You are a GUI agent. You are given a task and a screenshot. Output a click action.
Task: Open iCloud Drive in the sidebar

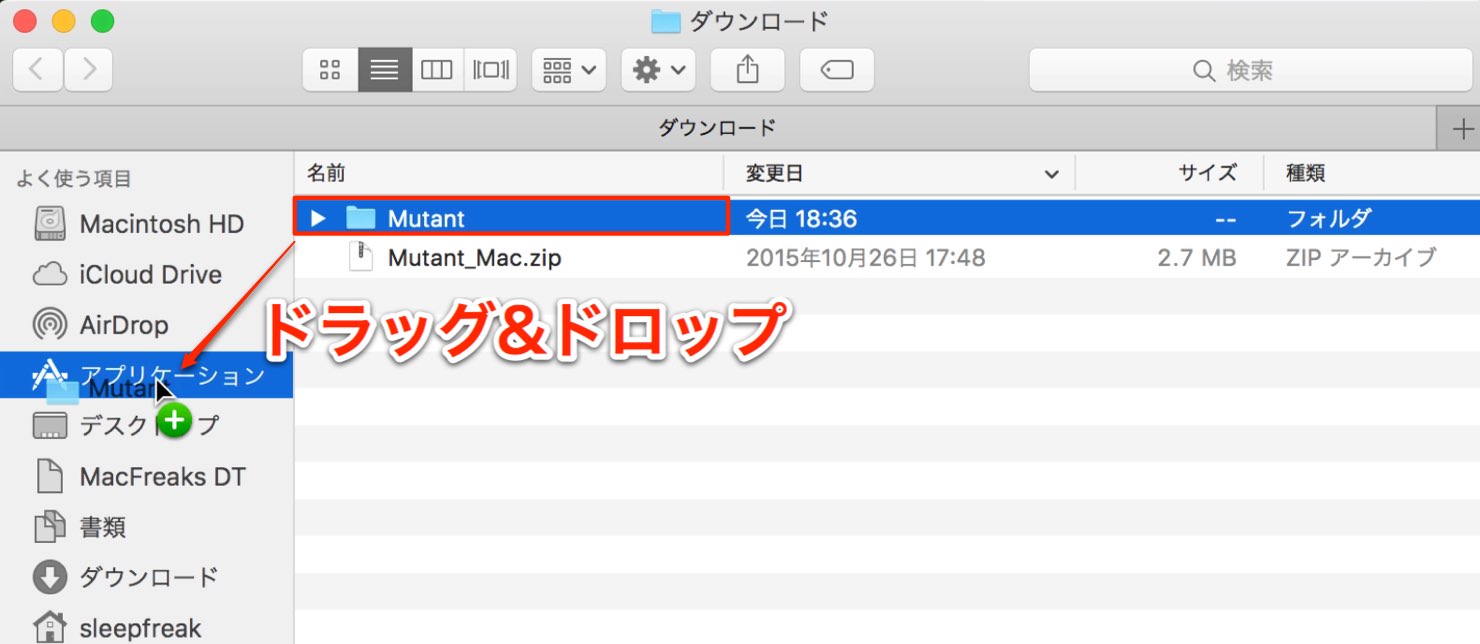146,274
